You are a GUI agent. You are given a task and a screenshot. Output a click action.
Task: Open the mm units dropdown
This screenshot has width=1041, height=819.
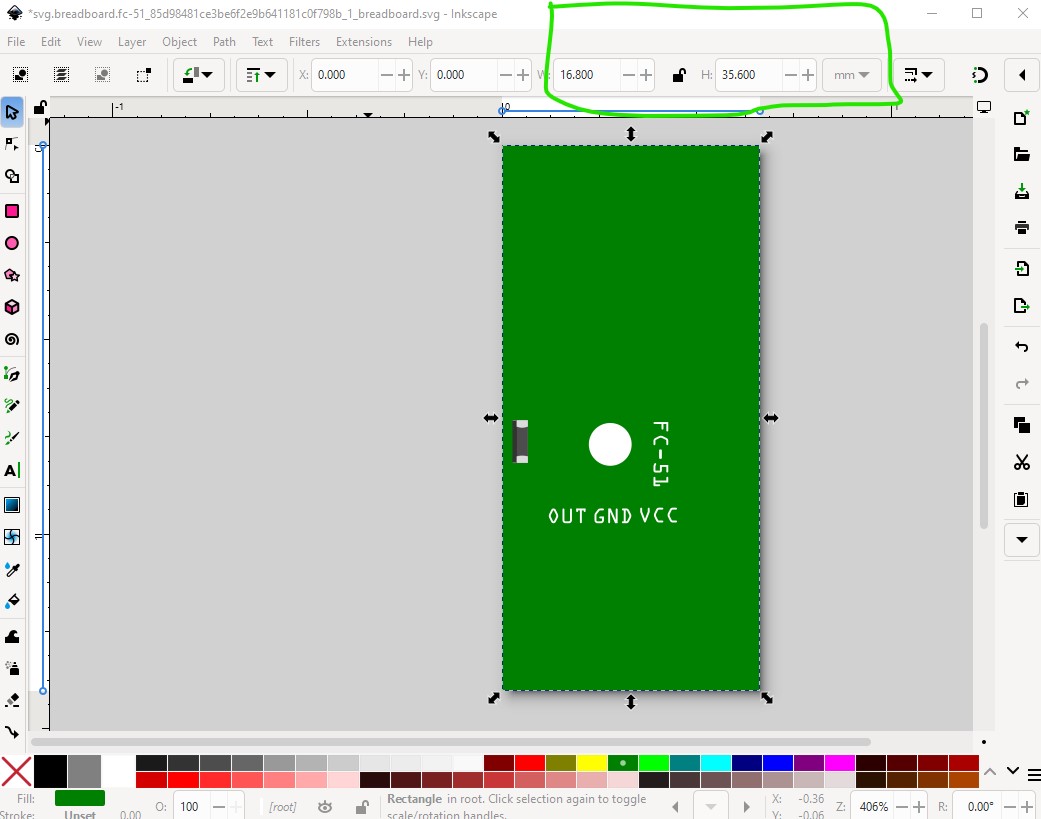(851, 75)
